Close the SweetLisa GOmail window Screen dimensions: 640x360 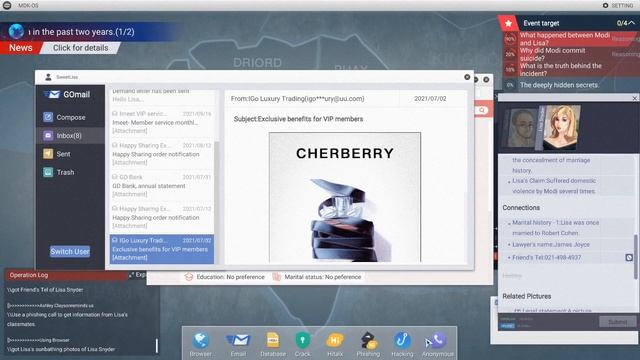(467, 77)
